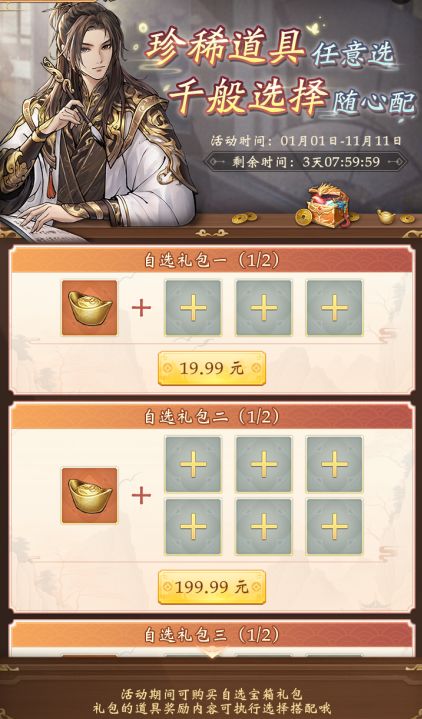Tap the 剩余时间 countdown bar
The image size is (422, 719).
[x=305, y=162]
